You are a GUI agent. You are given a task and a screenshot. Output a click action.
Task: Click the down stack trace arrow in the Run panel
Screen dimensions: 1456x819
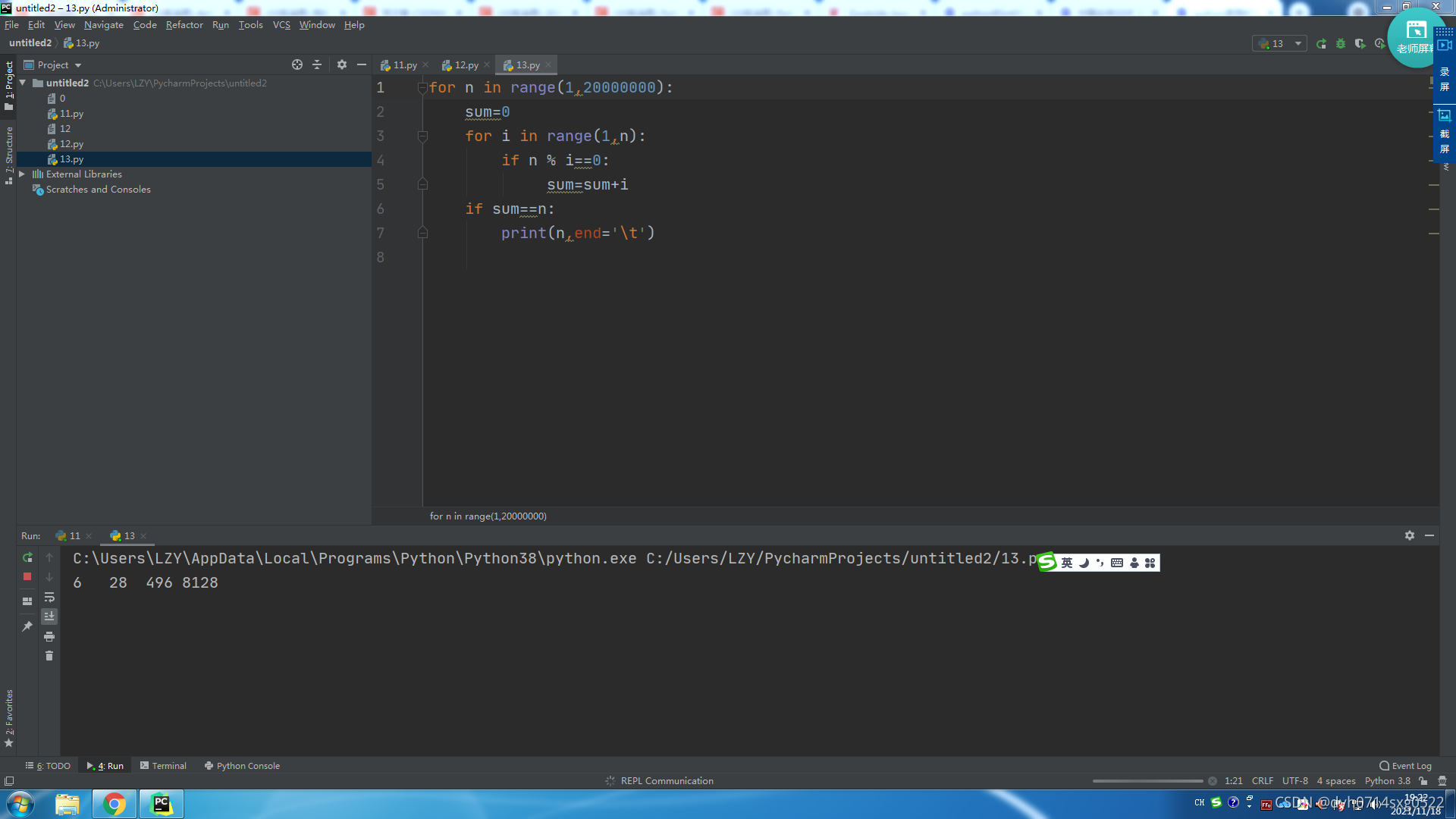coord(49,577)
